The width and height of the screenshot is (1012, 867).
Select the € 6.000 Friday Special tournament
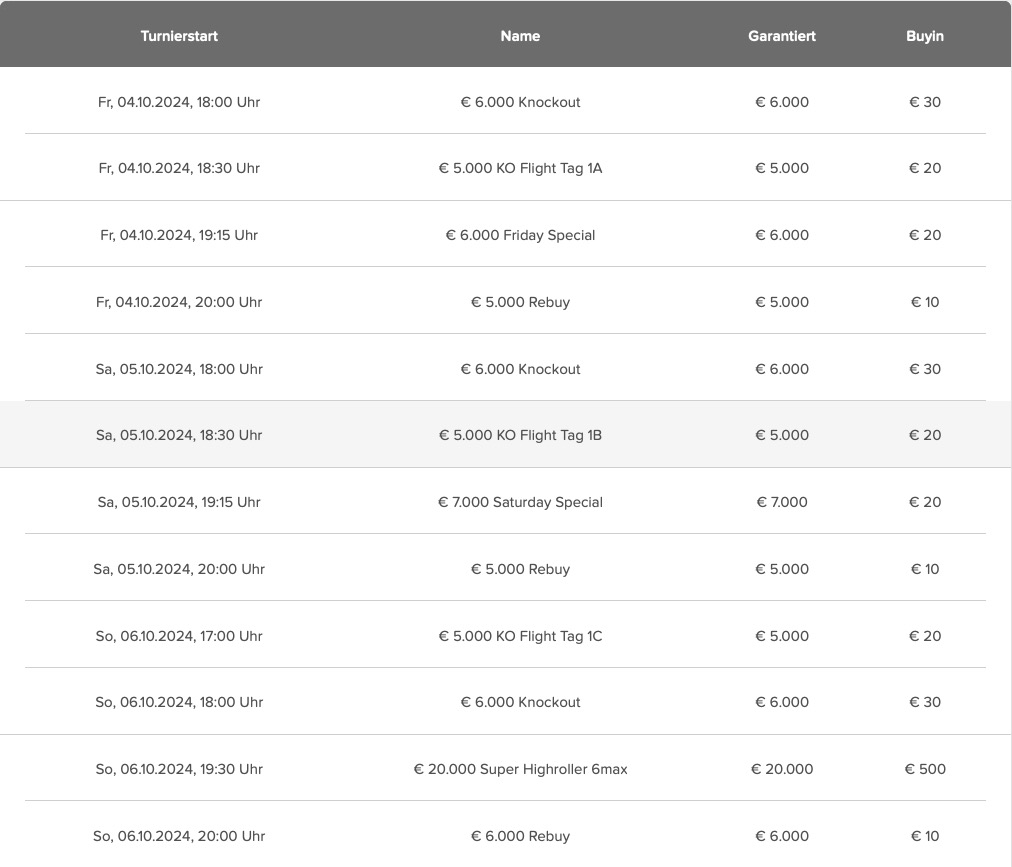pyautogui.click(x=520, y=235)
